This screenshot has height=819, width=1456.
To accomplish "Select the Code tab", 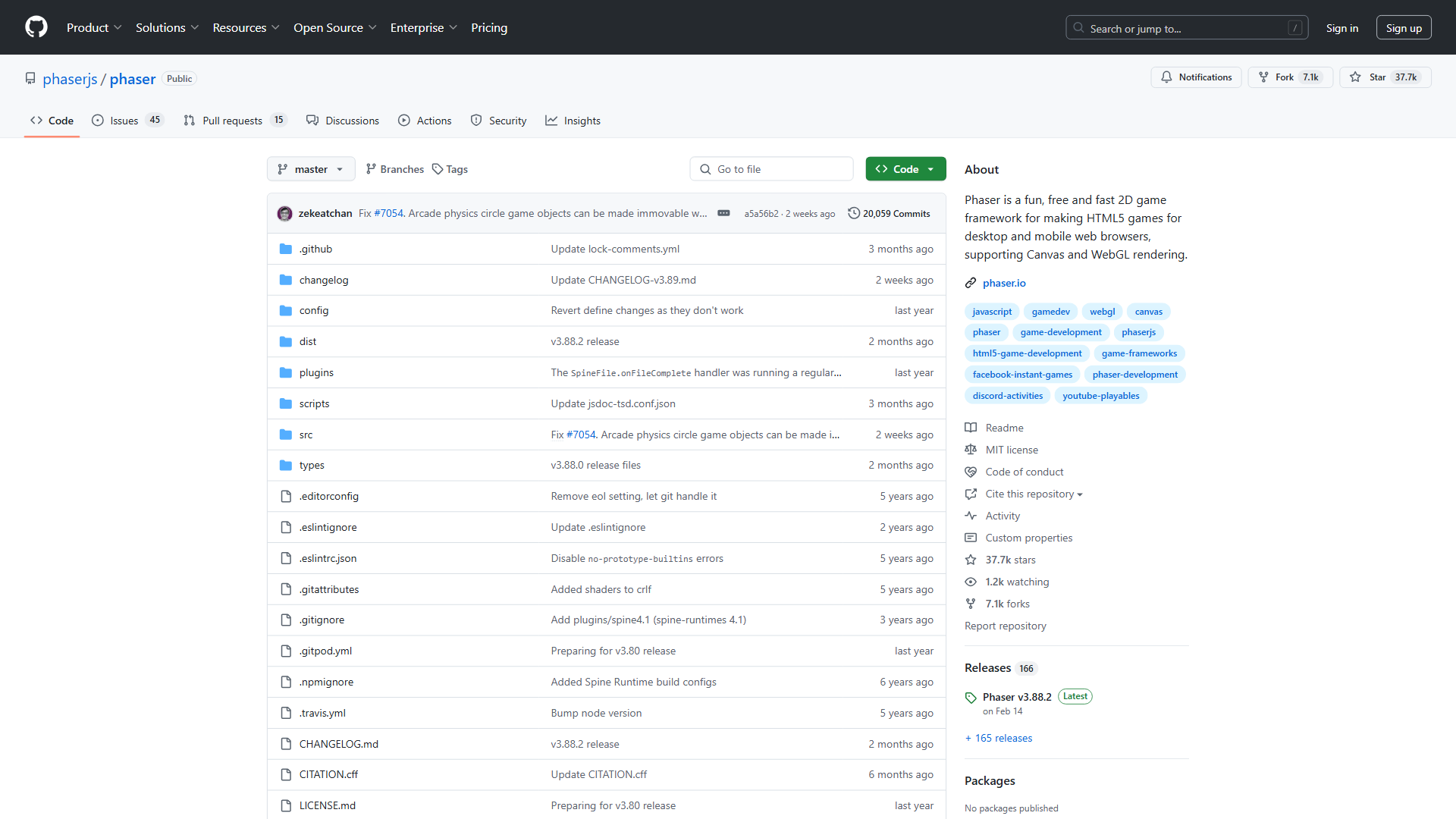I will tap(52, 121).
